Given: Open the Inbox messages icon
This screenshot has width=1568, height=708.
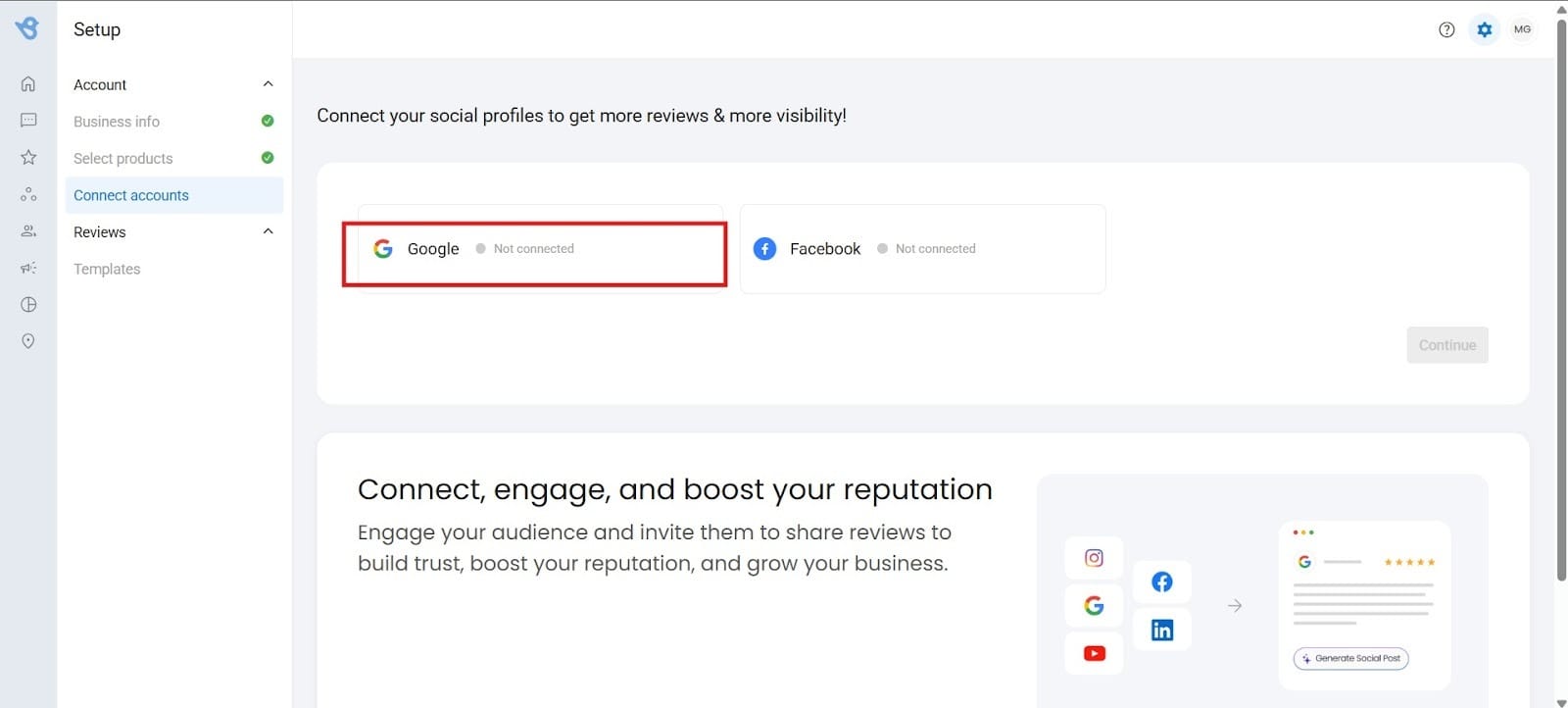Looking at the screenshot, I should tap(28, 120).
